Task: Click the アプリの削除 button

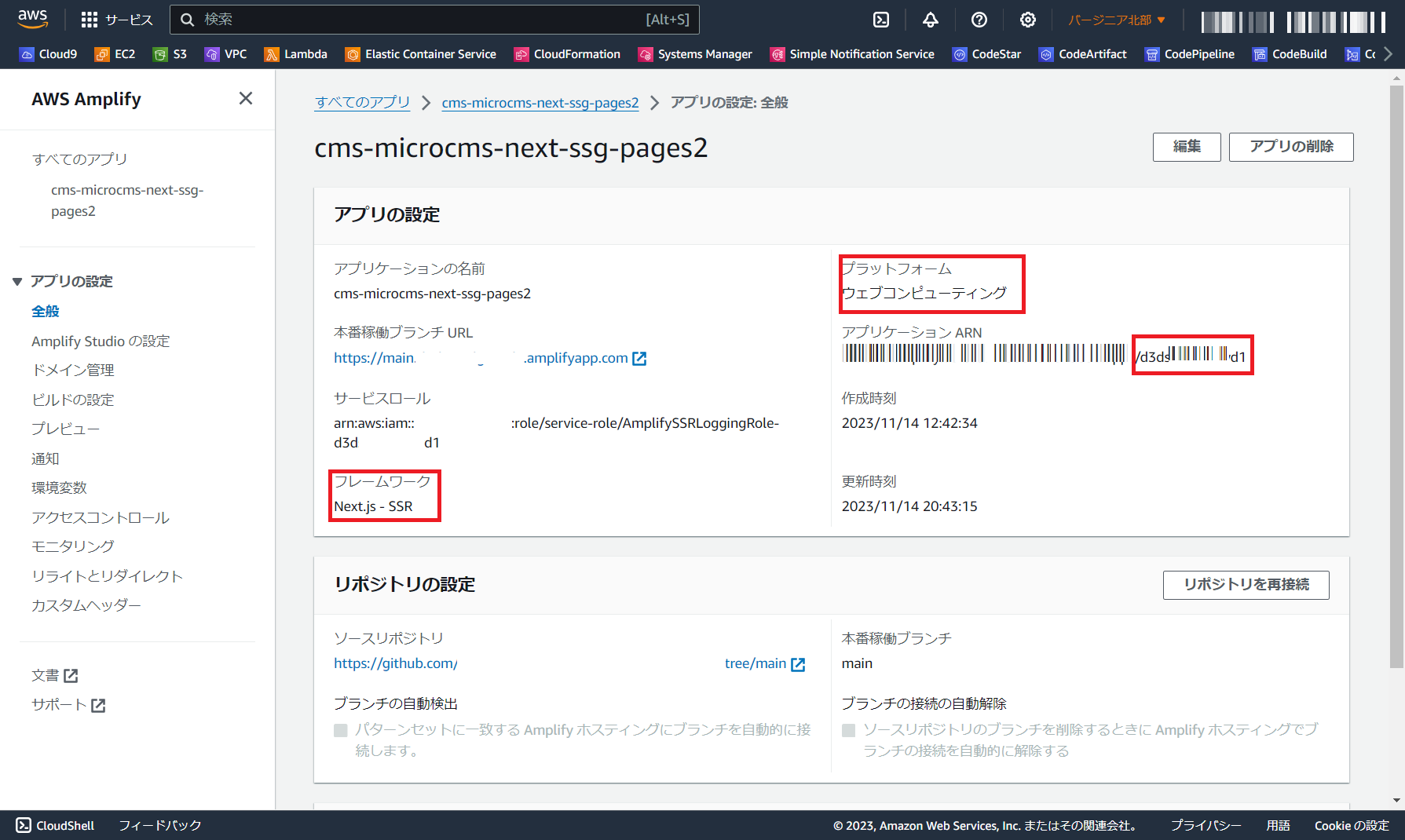Action: (x=1291, y=147)
